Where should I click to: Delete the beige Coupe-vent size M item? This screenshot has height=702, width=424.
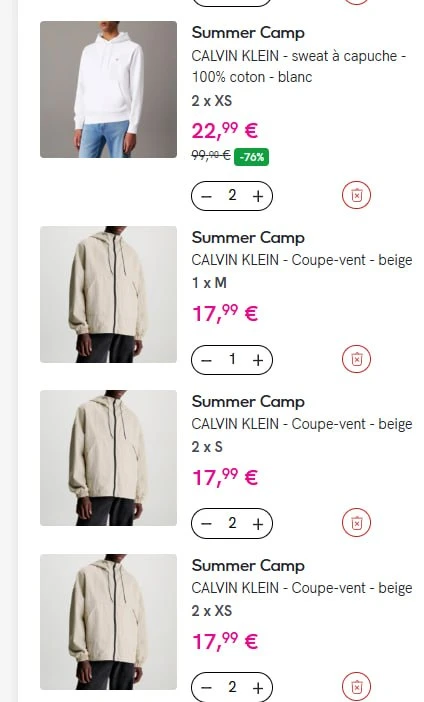coord(356,359)
